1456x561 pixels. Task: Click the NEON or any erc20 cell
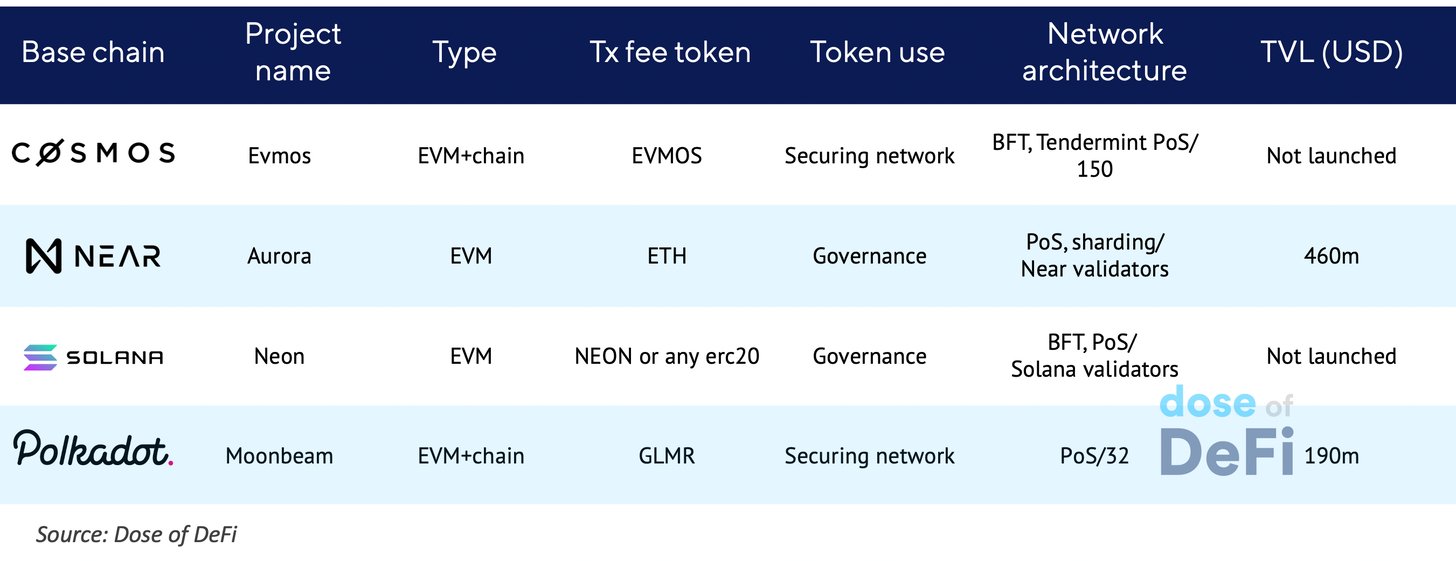click(667, 356)
